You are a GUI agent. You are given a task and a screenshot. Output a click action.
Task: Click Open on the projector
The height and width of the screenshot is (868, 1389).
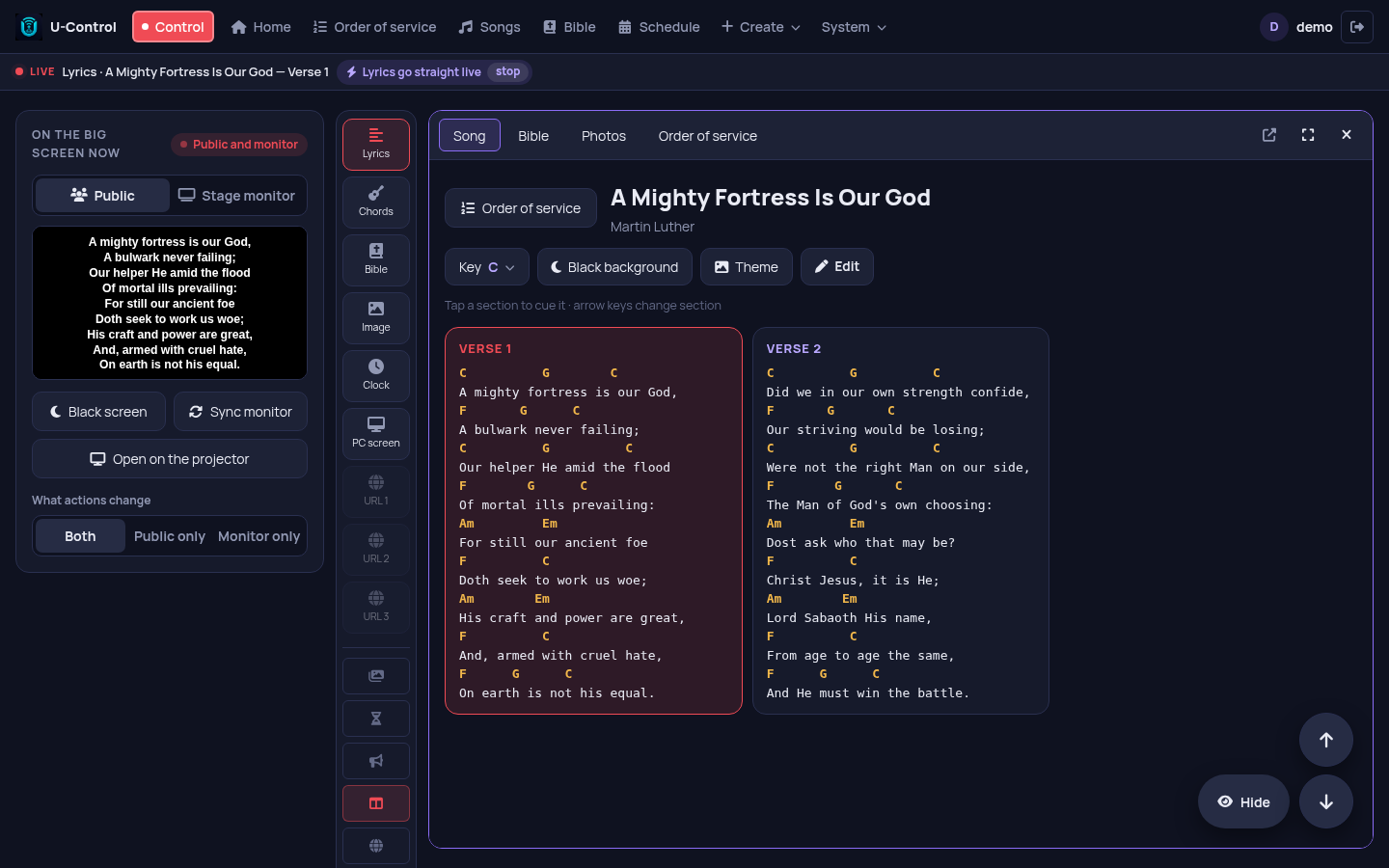tap(170, 459)
